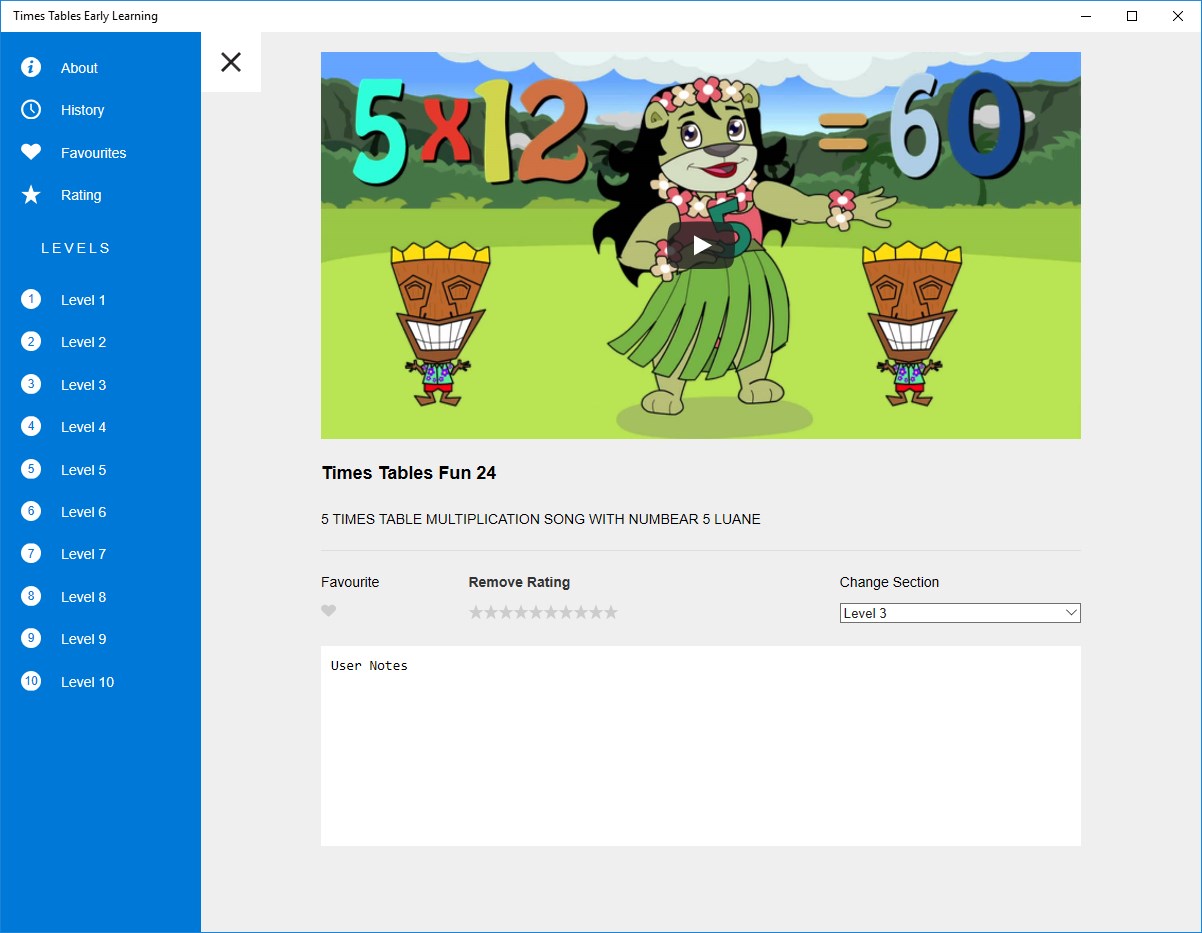The width and height of the screenshot is (1202, 933).
Task: Rate the video ten stars
Action: click(611, 612)
